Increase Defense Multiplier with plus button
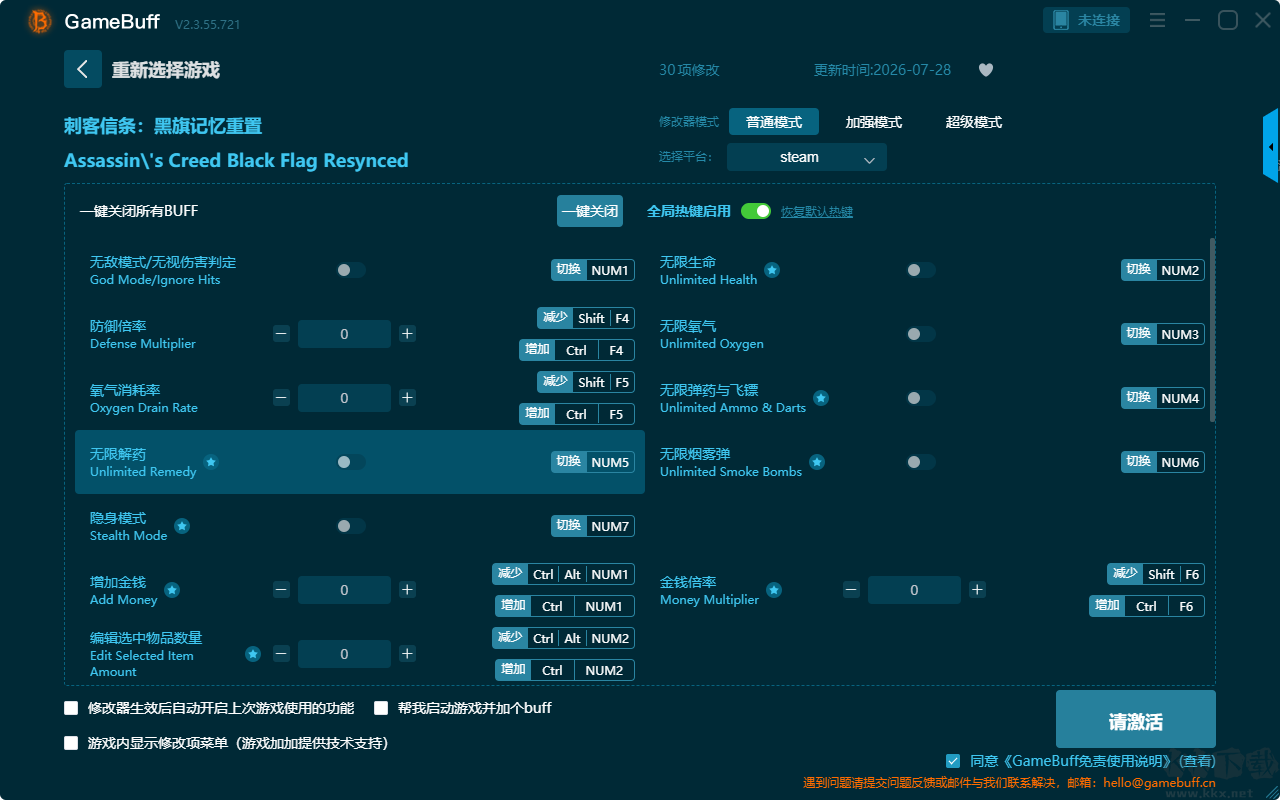The height and width of the screenshot is (800, 1280). 407,334
